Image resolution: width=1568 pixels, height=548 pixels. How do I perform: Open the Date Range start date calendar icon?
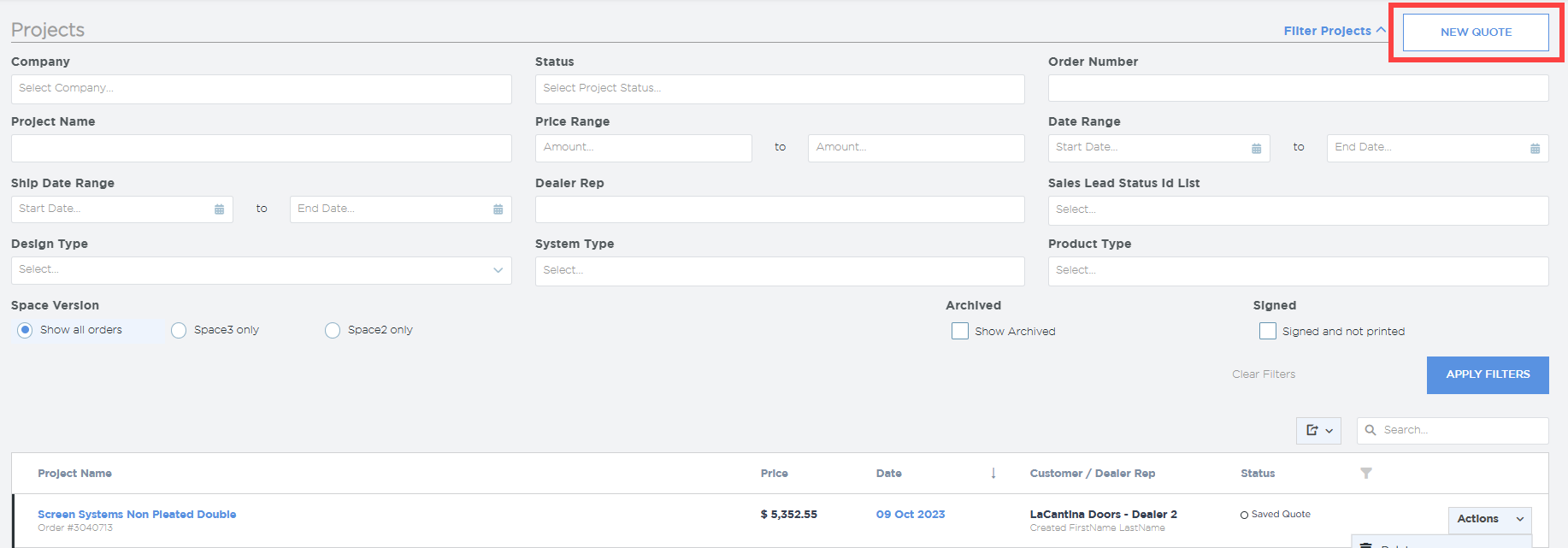click(x=1256, y=149)
